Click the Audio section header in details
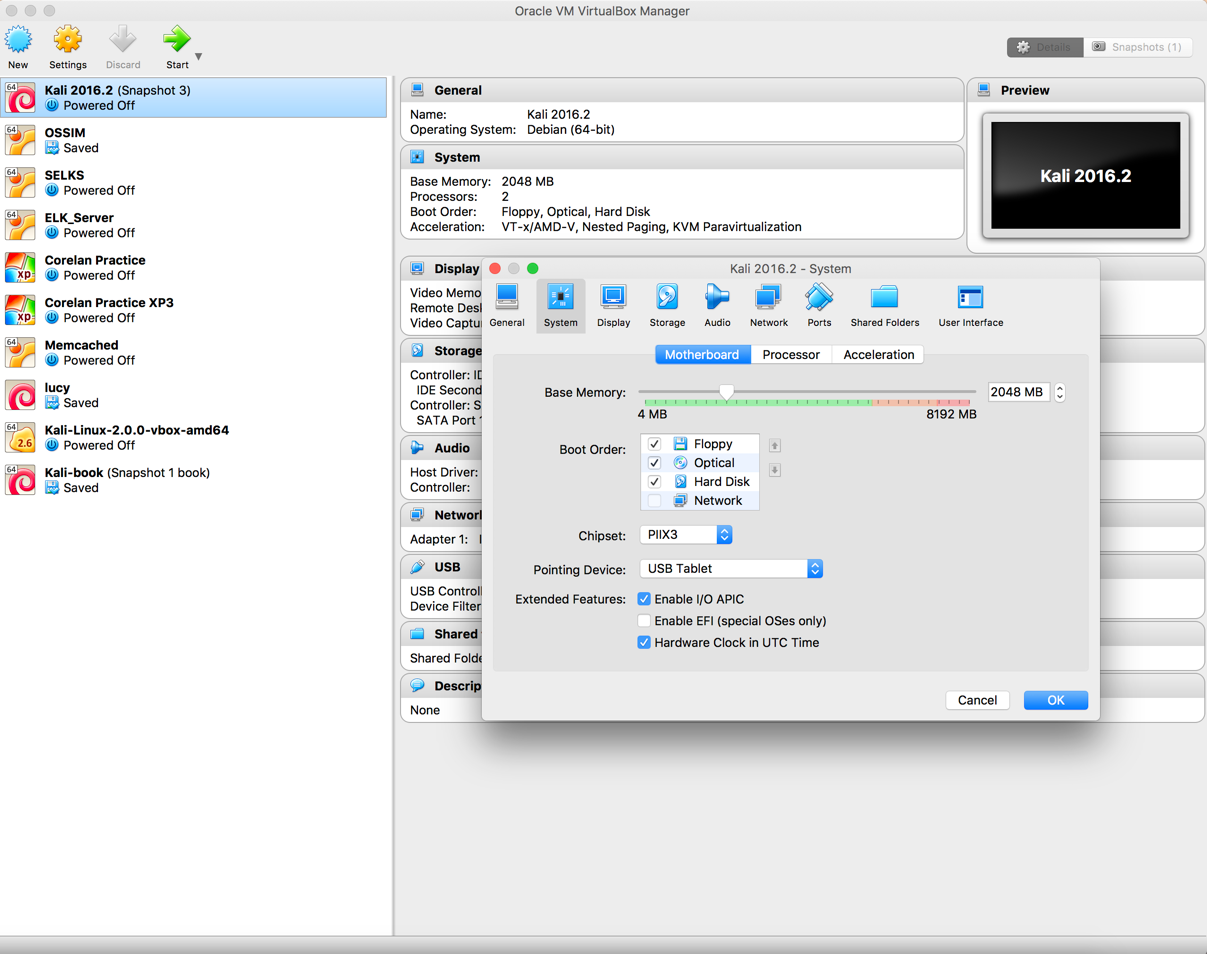The width and height of the screenshot is (1207, 954). click(x=442, y=448)
